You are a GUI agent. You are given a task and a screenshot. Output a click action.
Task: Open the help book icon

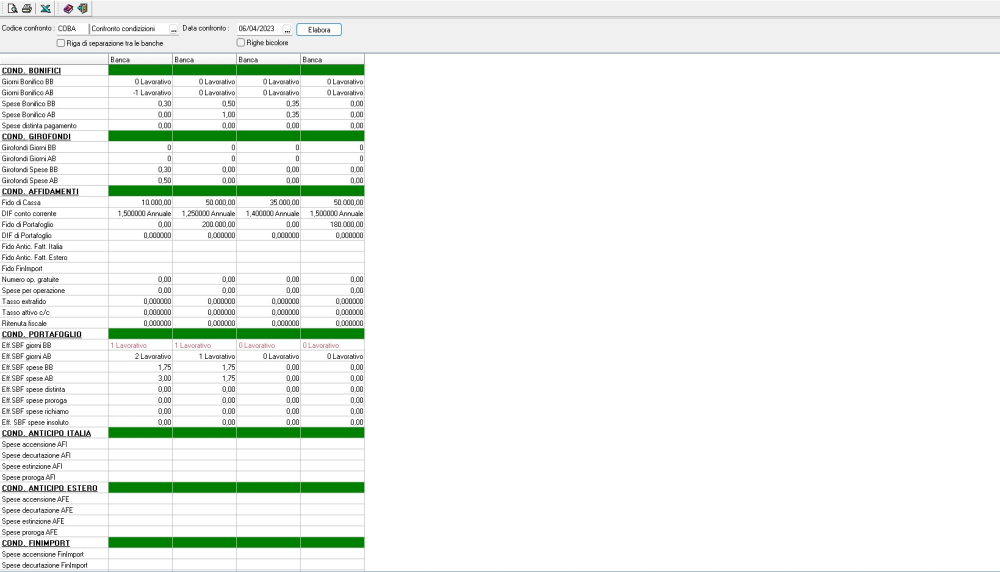pyautogui.click(x=68, y=8)
